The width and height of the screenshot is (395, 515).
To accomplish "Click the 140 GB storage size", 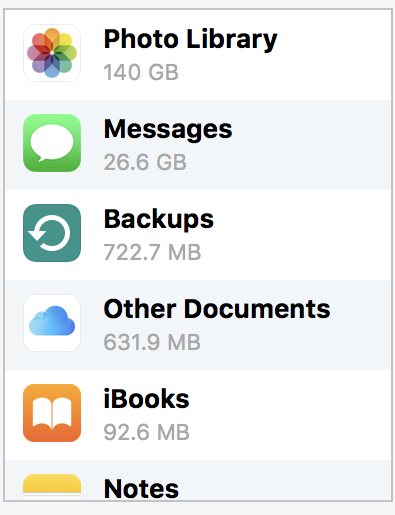I will click(x=141, y=72).
